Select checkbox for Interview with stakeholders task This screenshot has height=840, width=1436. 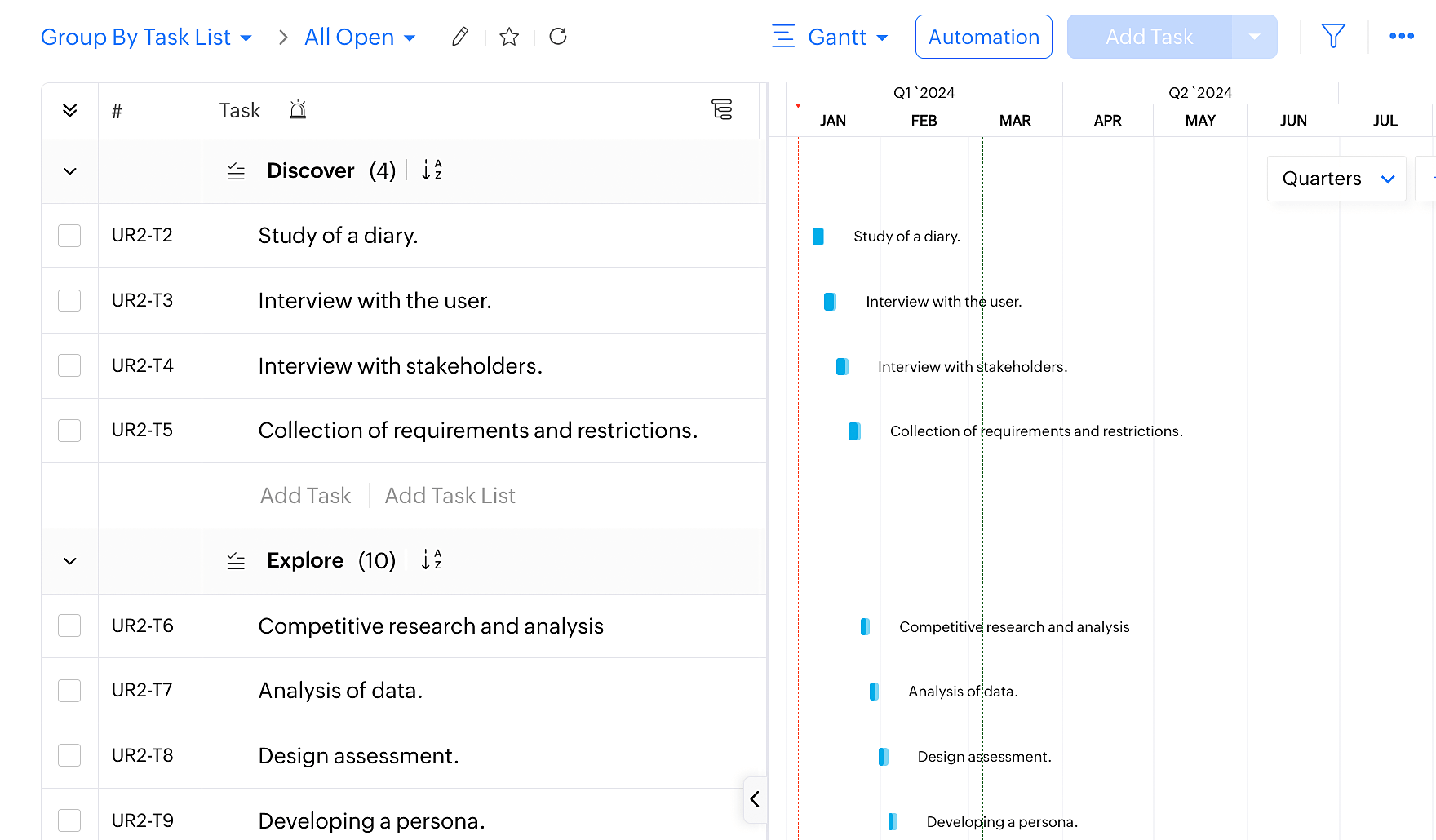[69, 365]
